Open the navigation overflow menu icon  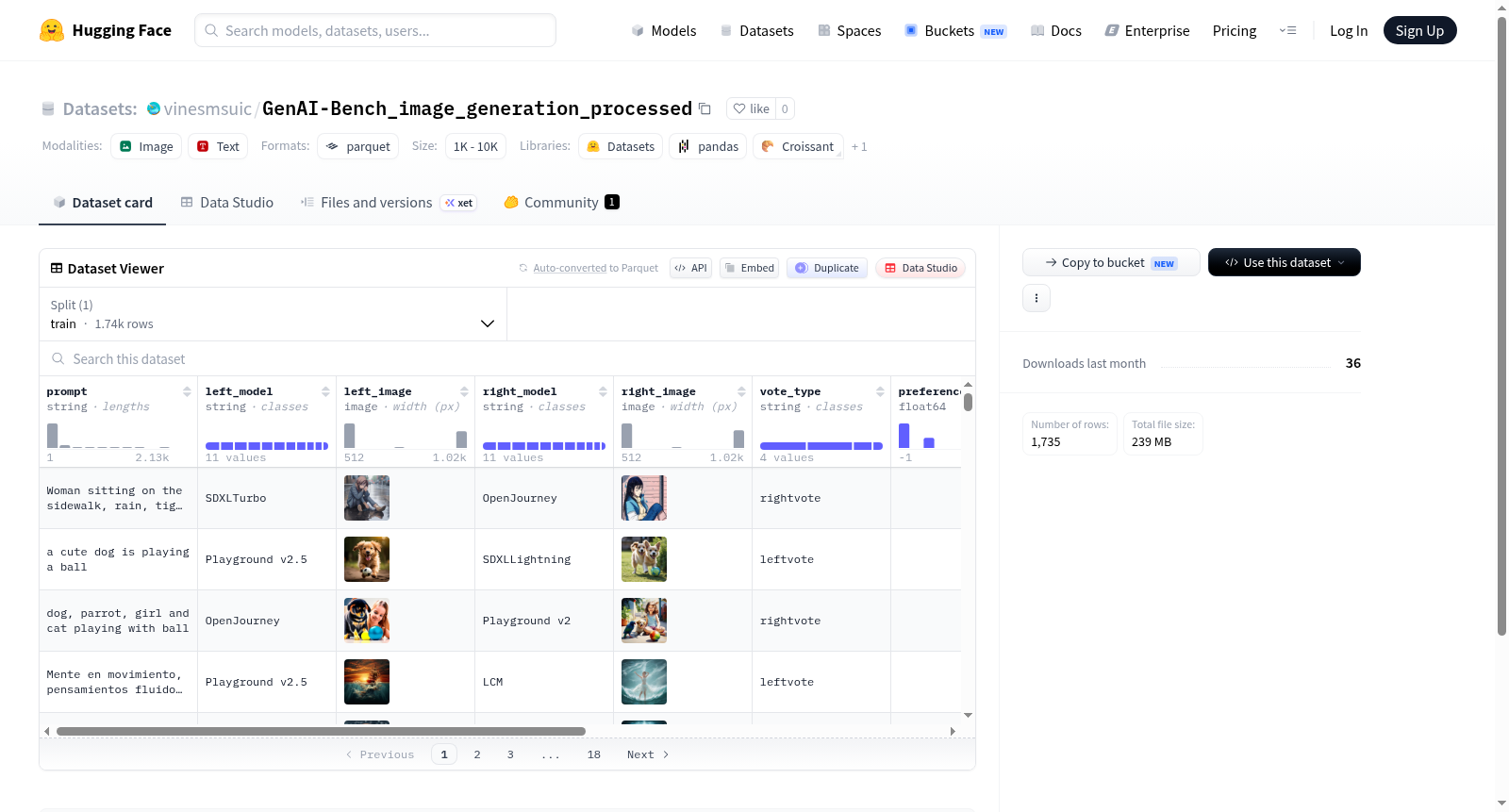(x=1287, y=30)
